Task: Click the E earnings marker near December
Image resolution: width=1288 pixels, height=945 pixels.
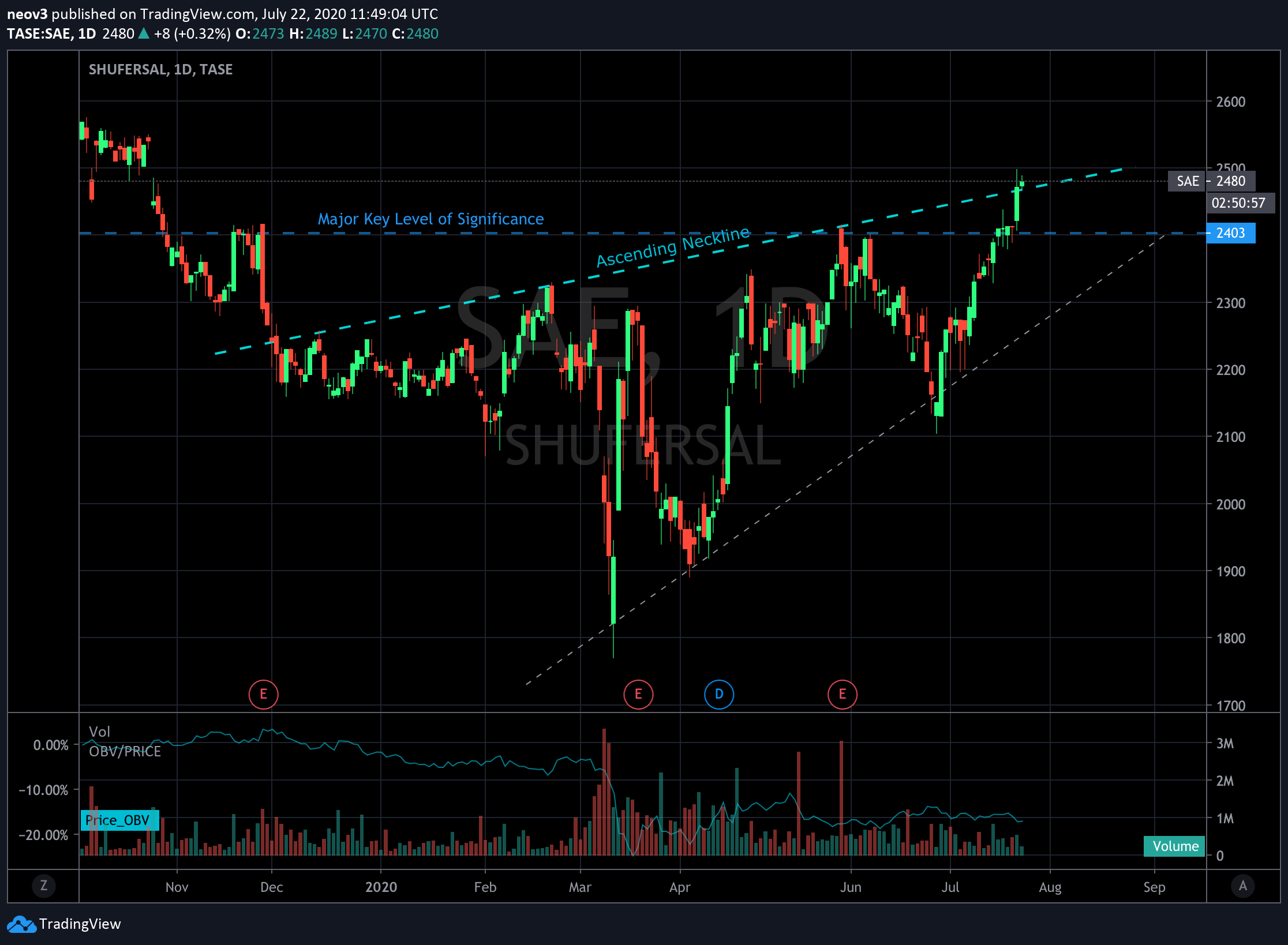Action: pyautogui.click(x=263, y=694)
